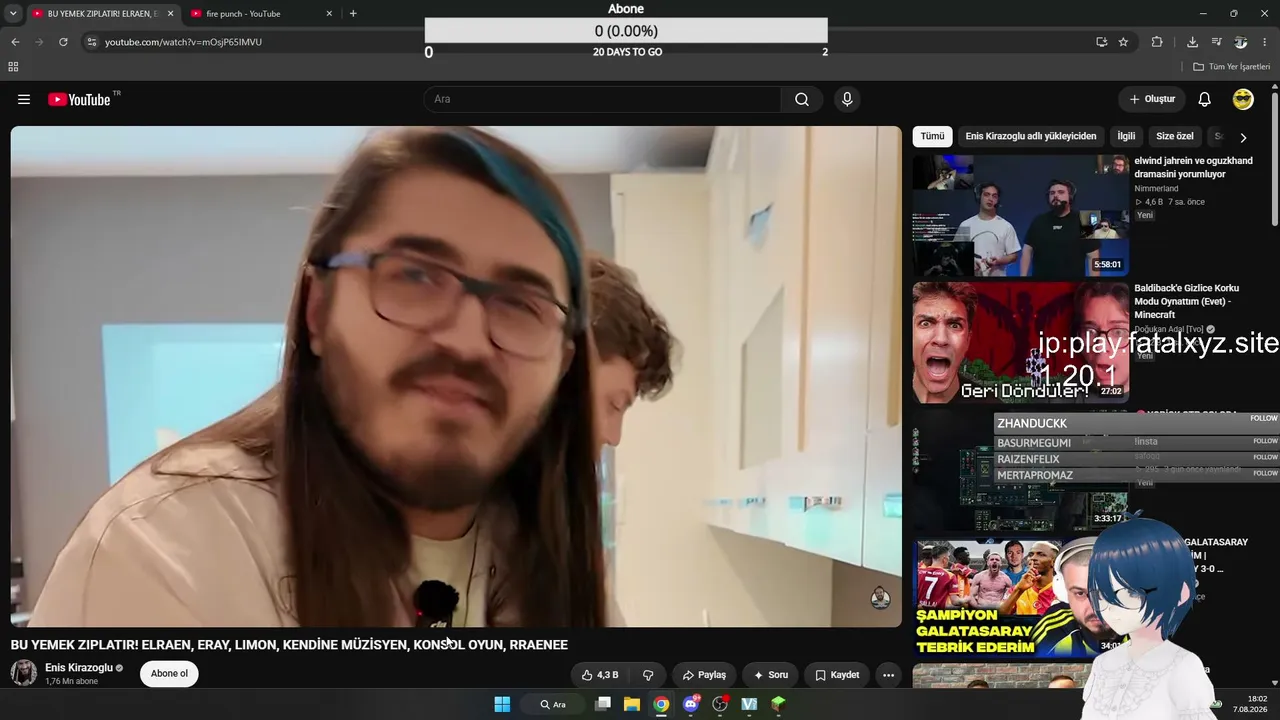
Task: Open the Minecraft grass block taskbar icon
Action: point(778,704)
